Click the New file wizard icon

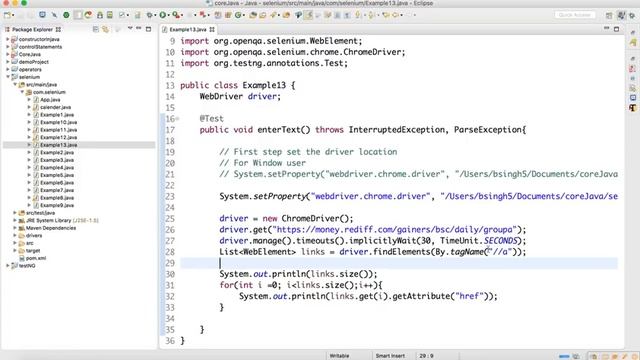click(x=7, y=15)
